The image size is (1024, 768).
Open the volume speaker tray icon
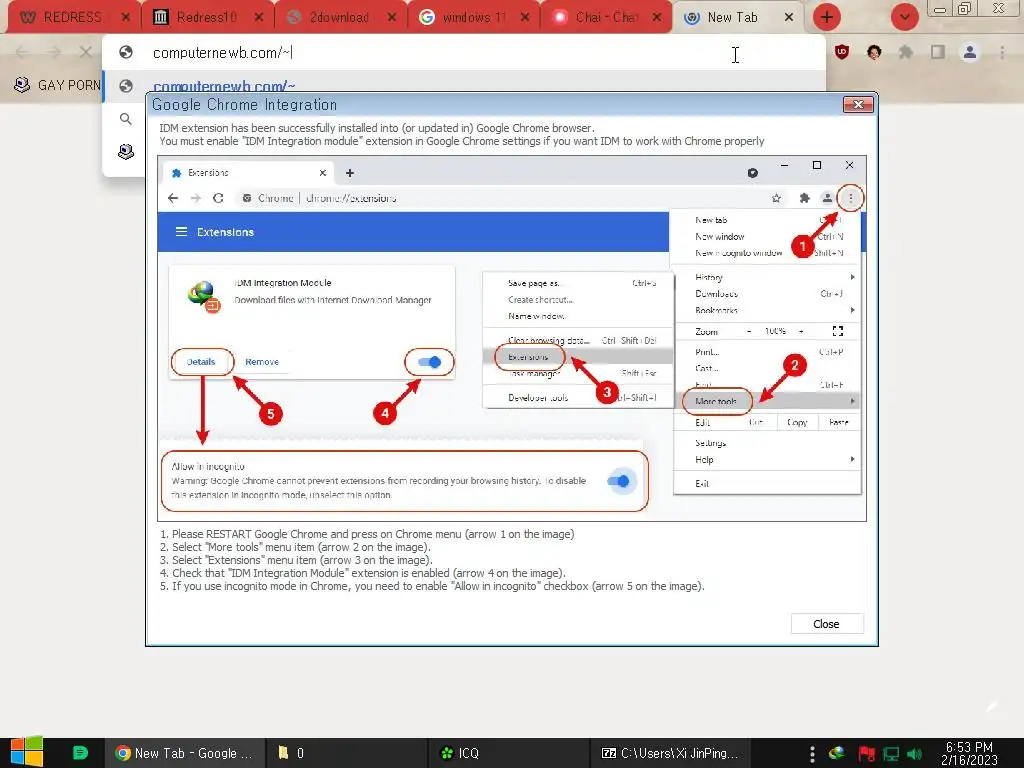[x=916, y=754]
